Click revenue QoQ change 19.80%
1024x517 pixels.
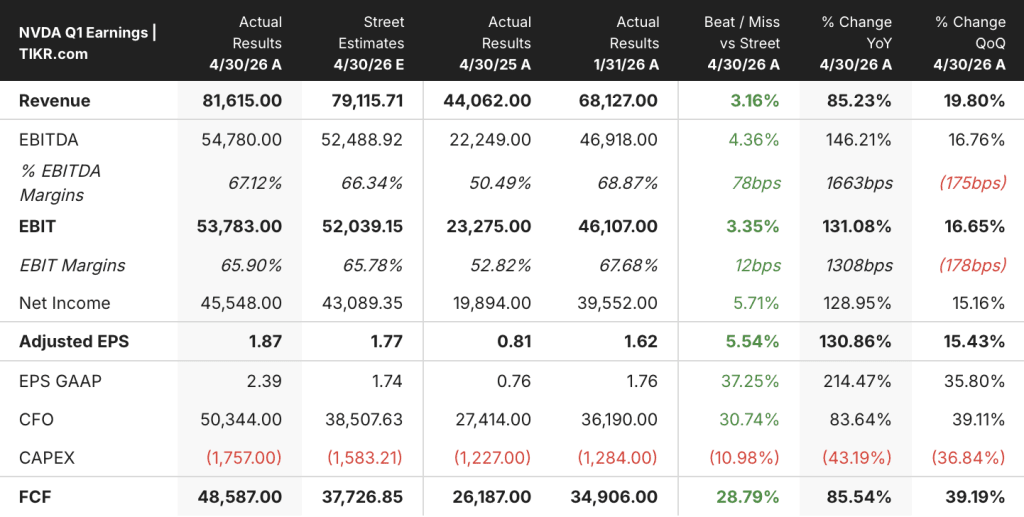click(976, 101)
